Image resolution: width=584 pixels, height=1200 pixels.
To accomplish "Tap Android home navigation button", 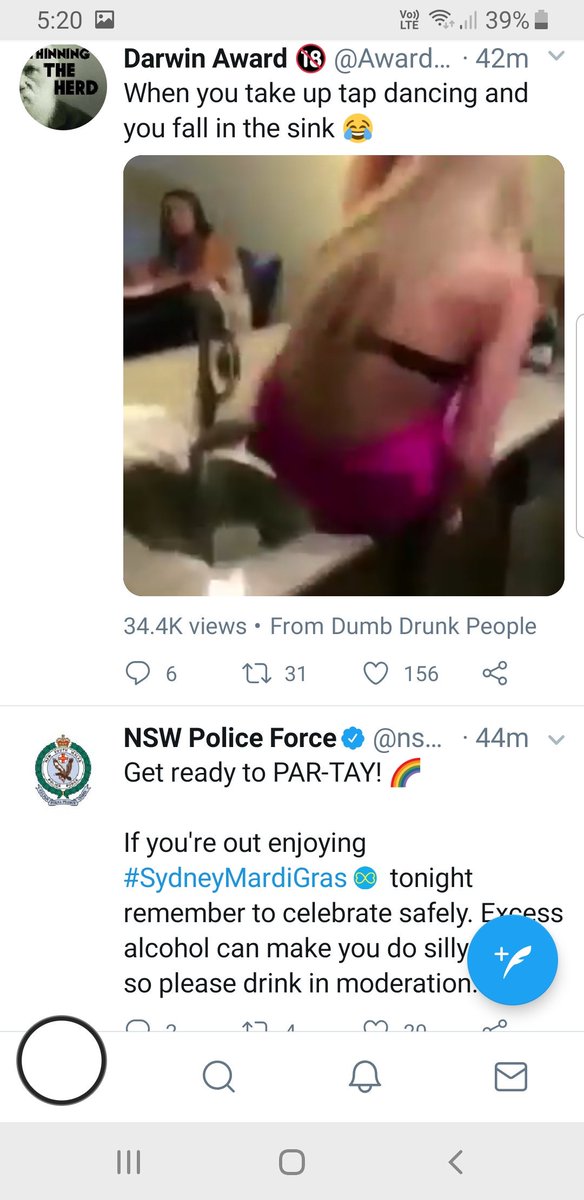I will 292,1161.
